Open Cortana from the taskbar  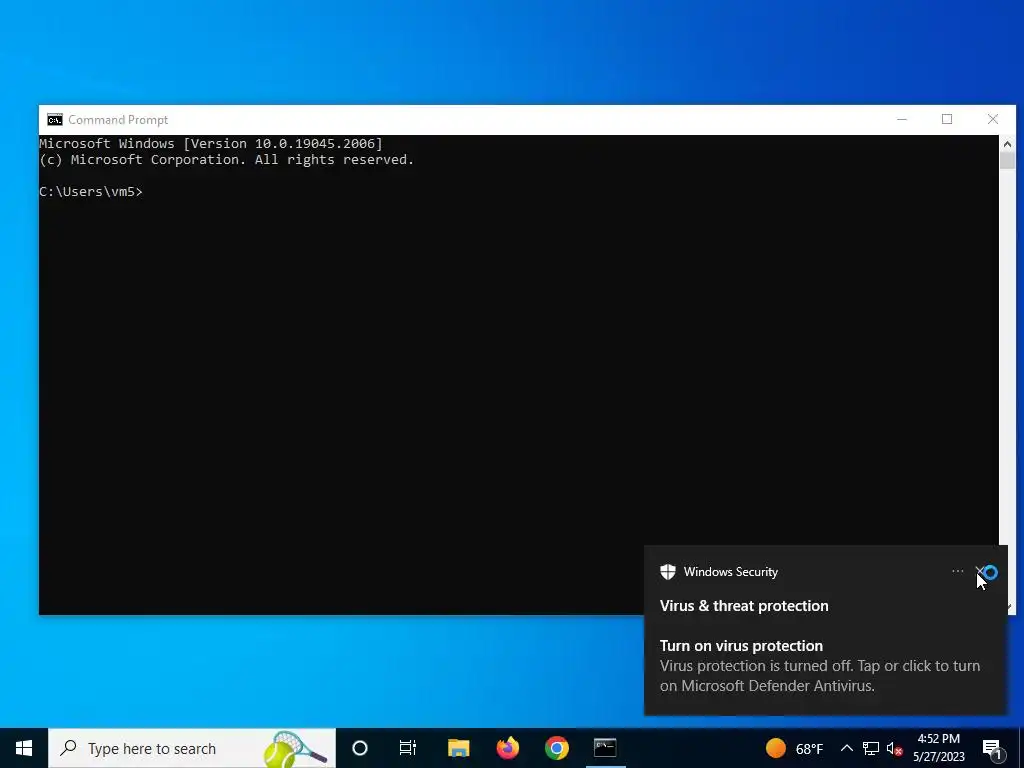pos(360,748)
